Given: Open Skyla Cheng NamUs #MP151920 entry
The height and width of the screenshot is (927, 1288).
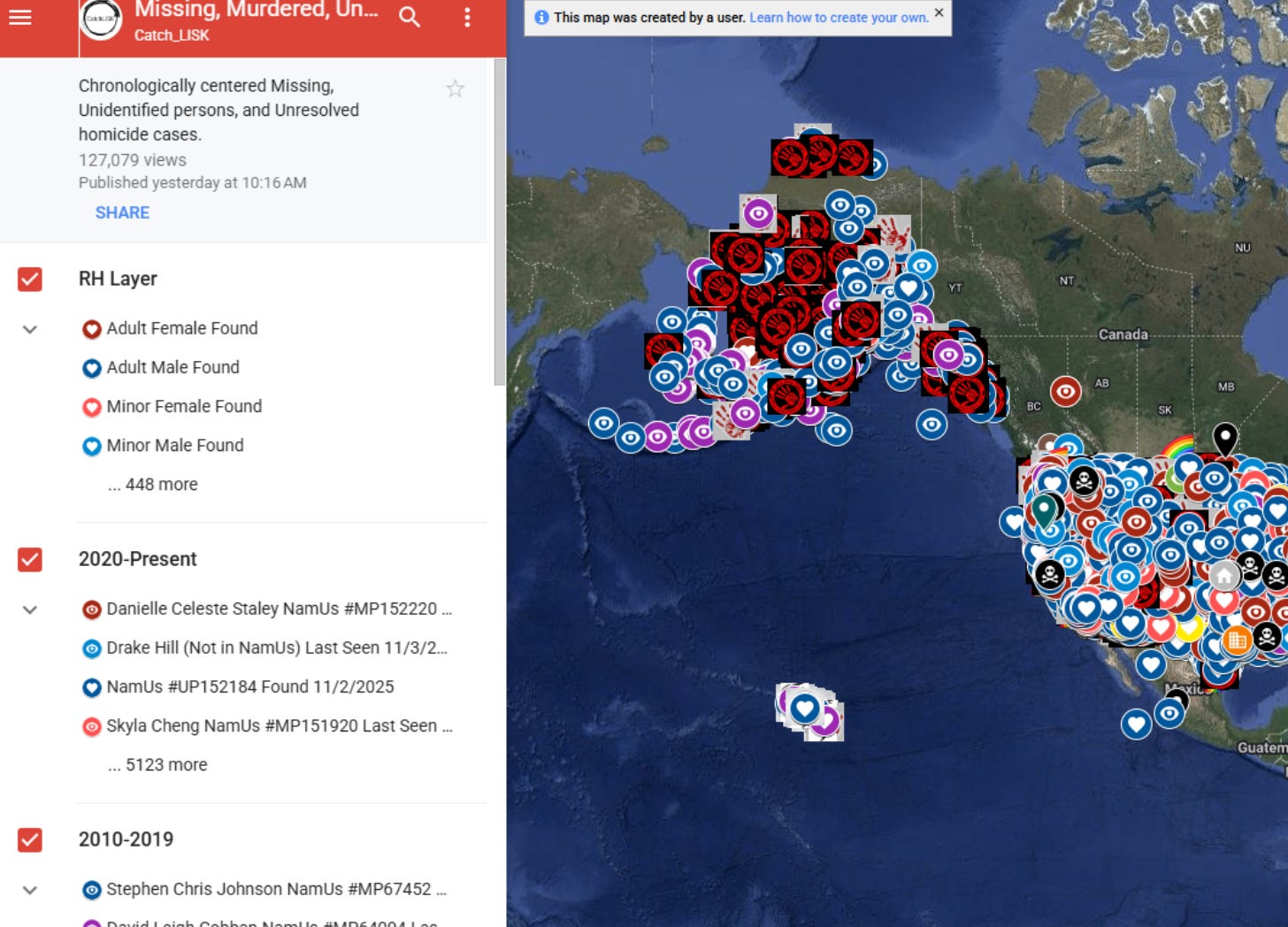Looking at the screenshot, I should tap(267, 726).
